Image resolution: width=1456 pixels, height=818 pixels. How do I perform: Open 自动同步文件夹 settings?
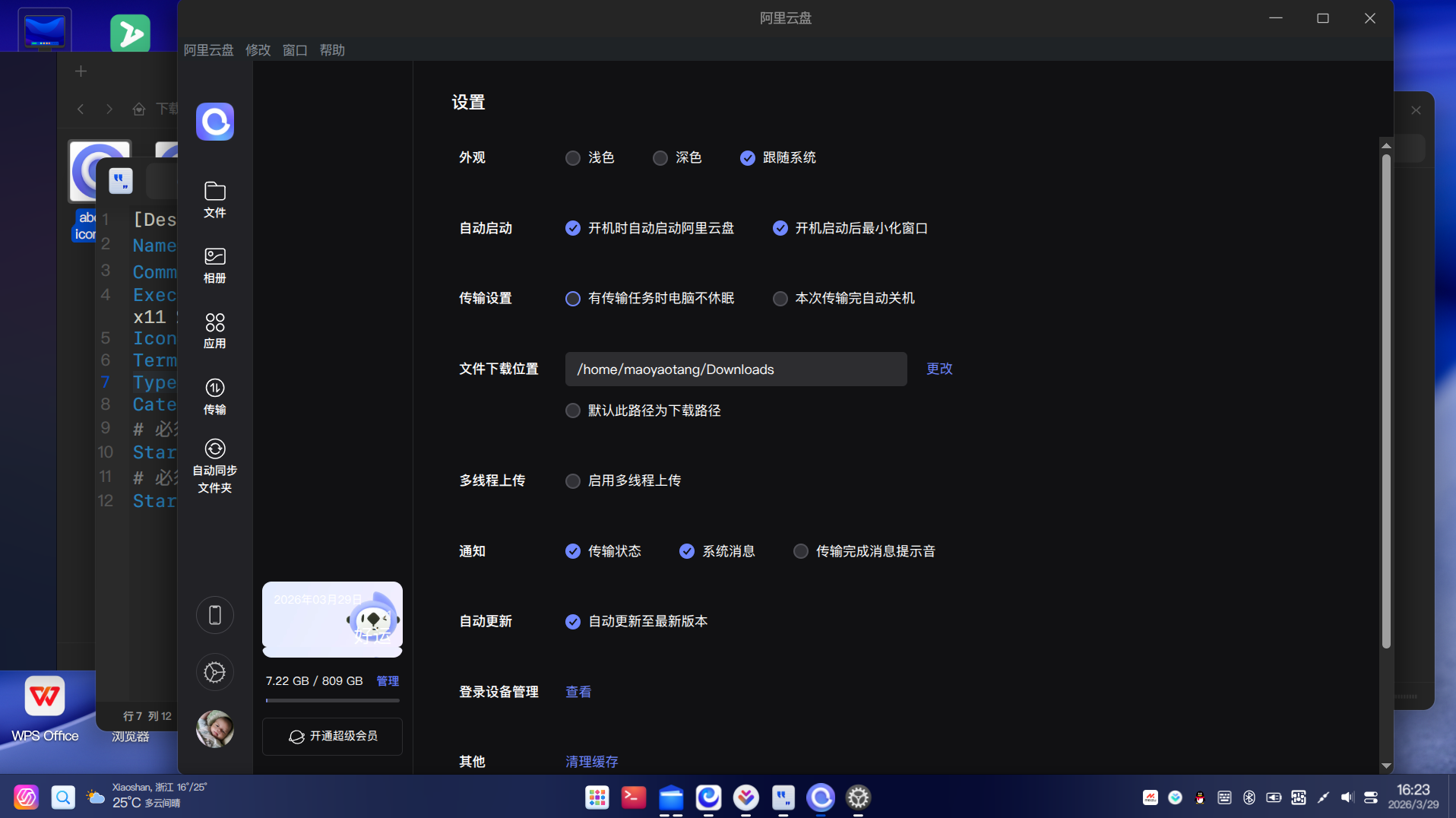tap(214, 465)
